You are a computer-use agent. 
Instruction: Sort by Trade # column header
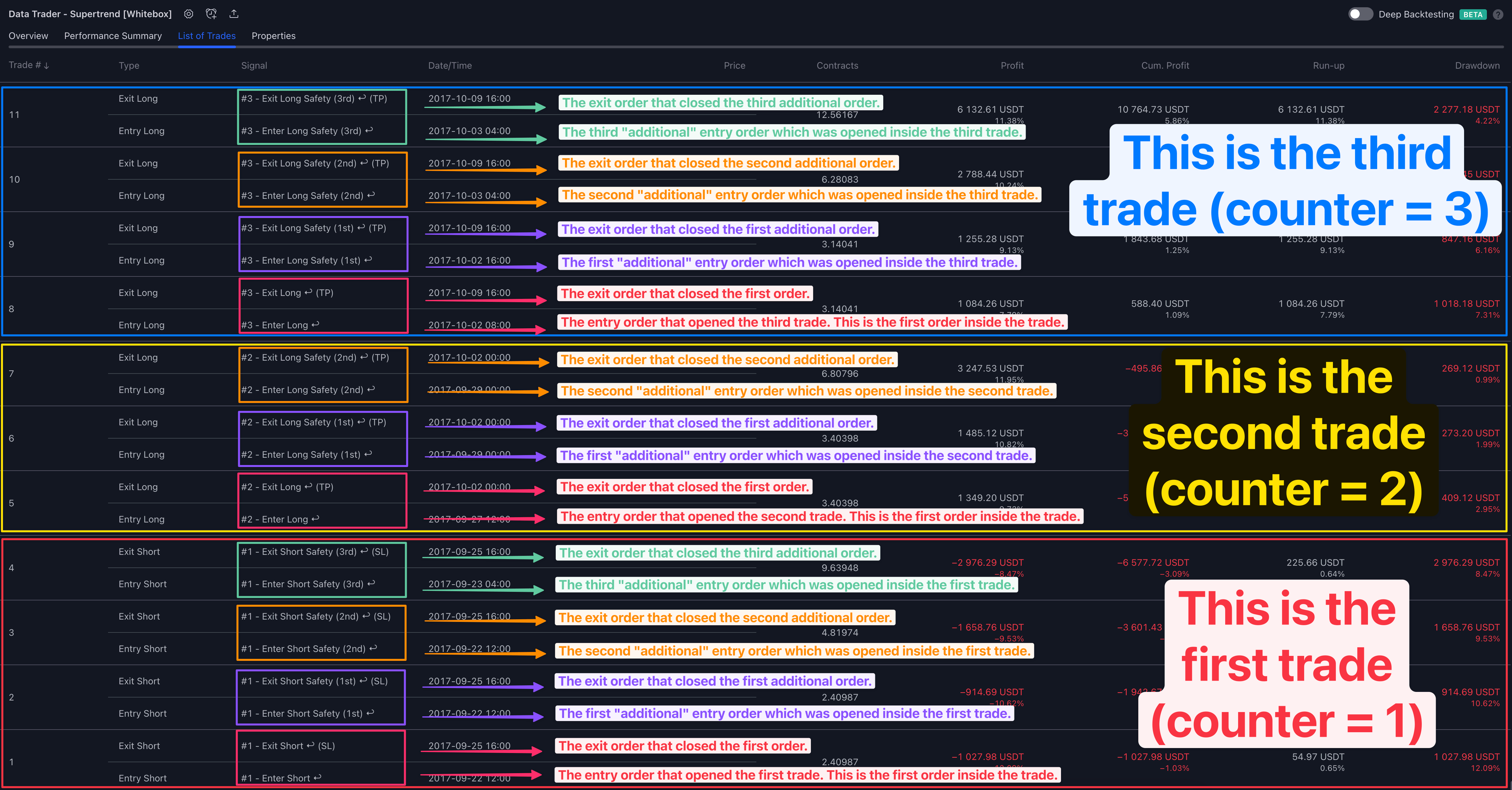pyautogui.click(x=29, y=65)
